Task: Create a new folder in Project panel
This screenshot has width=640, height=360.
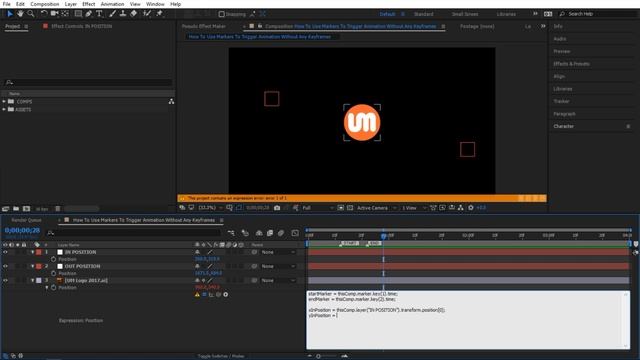Action: [16, 209]
